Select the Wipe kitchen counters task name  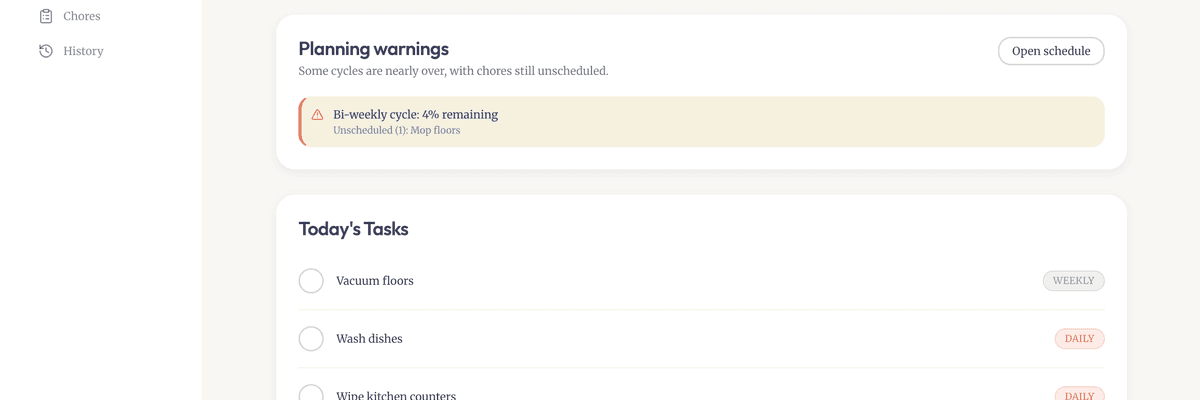pyautogui.click(x=396, y=395)
